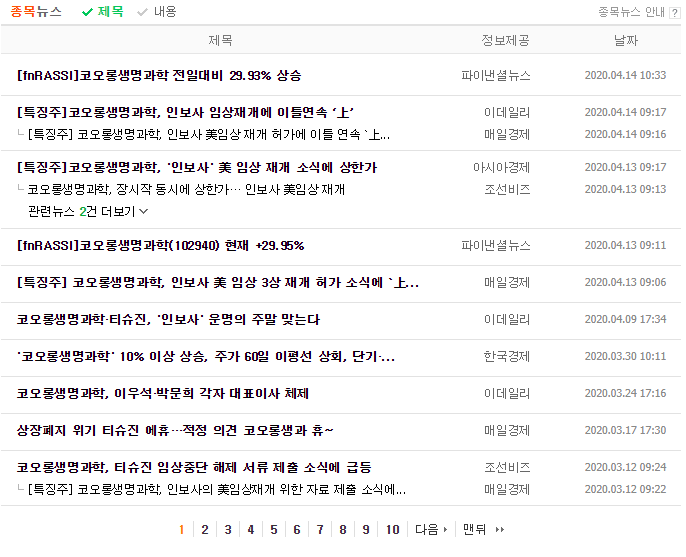Go to page 9

click(366, 530)
